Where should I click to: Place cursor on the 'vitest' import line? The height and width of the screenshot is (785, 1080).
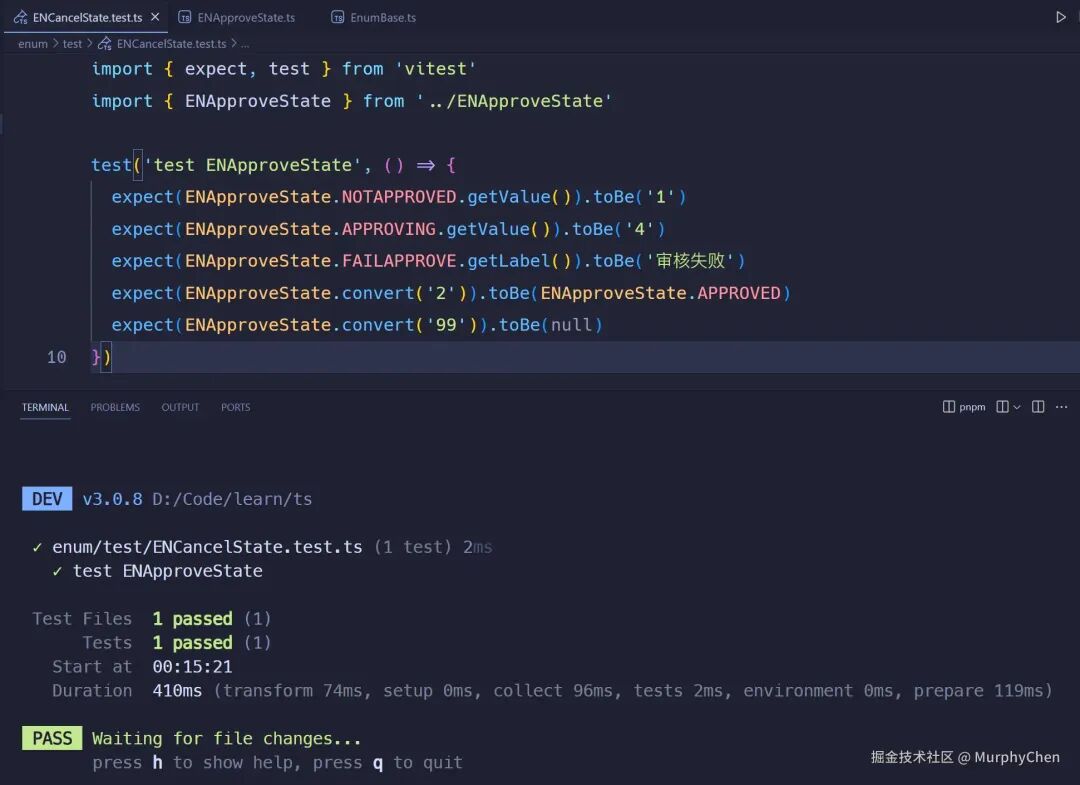coord(284,69)
